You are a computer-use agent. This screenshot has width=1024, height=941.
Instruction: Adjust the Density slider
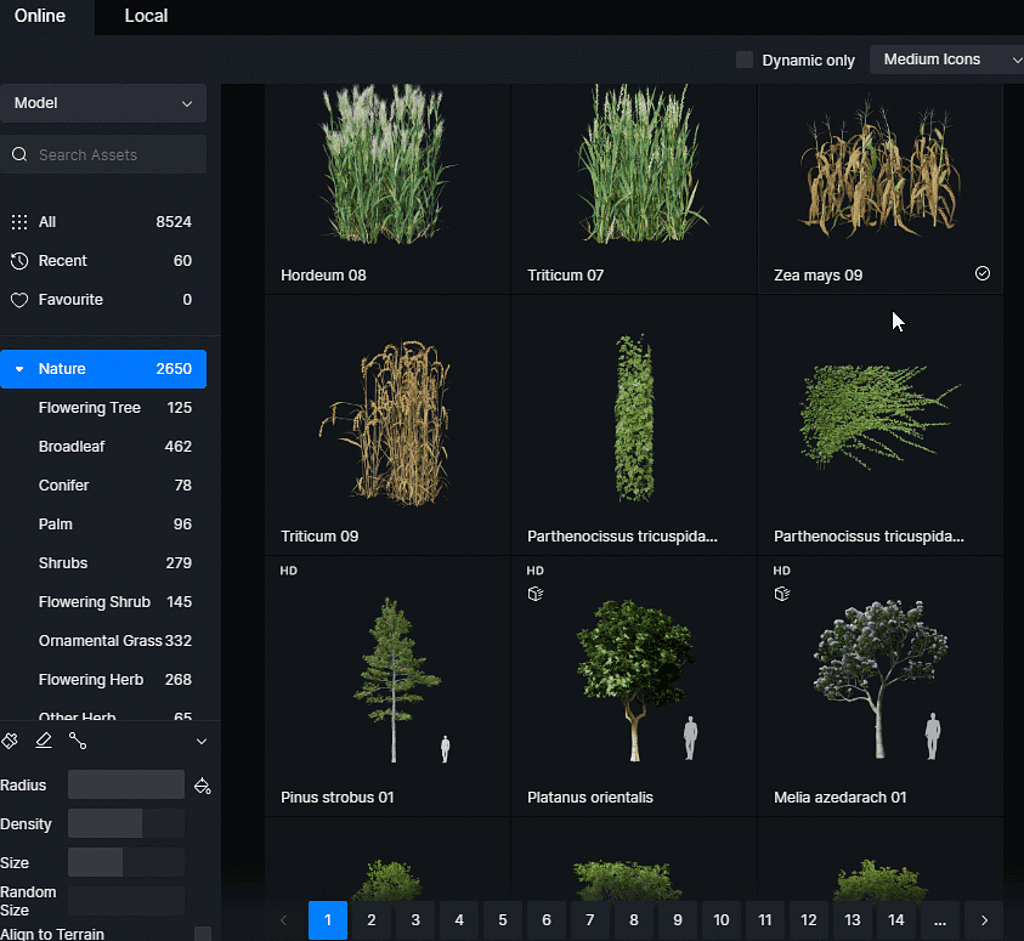click(x=126, y=823)
